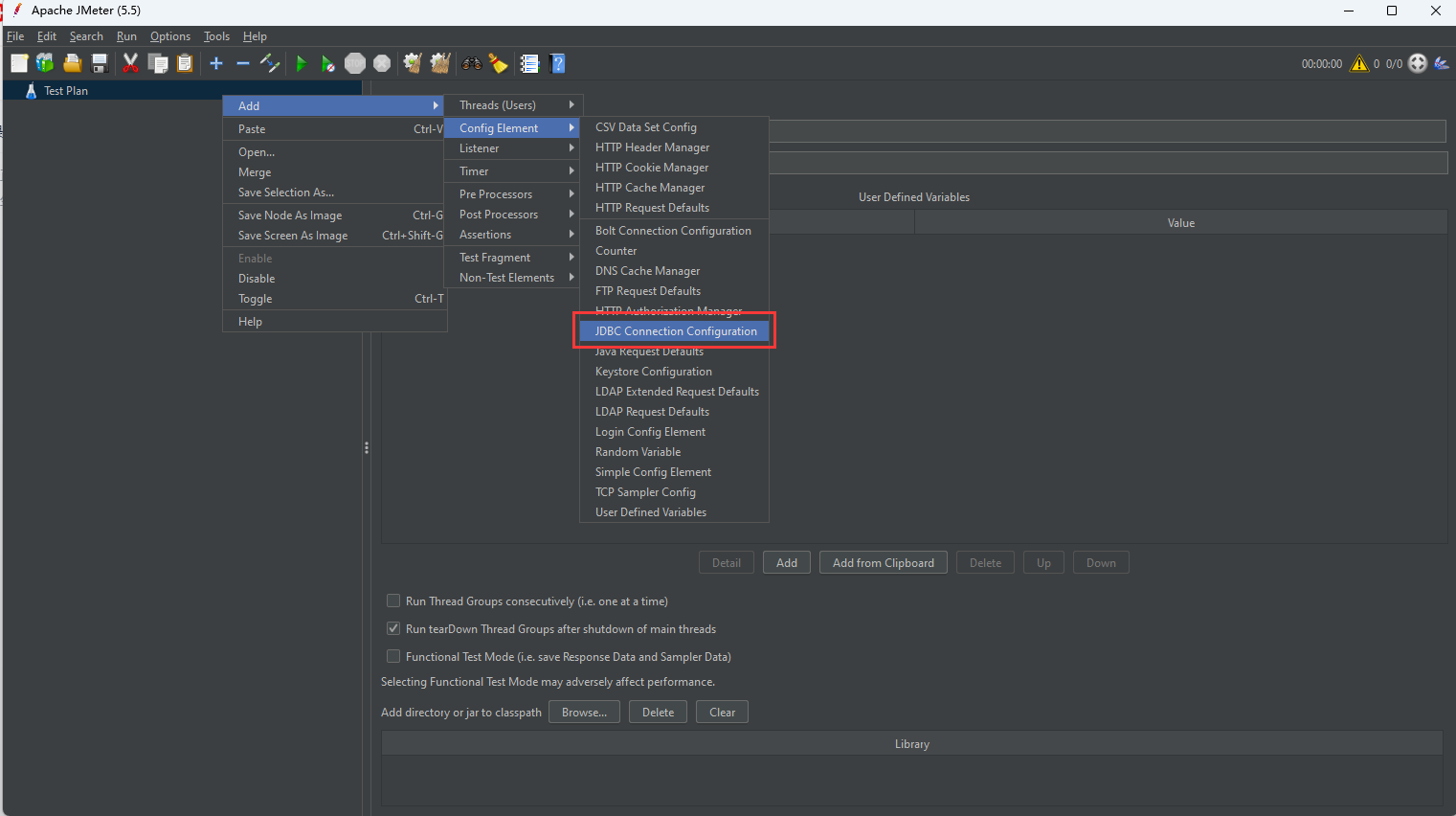Image resolution: width=1456 pixels, height=816 pixels.
Task: Expand the Post Processors submenu
Action: click(x=513, y=215)
